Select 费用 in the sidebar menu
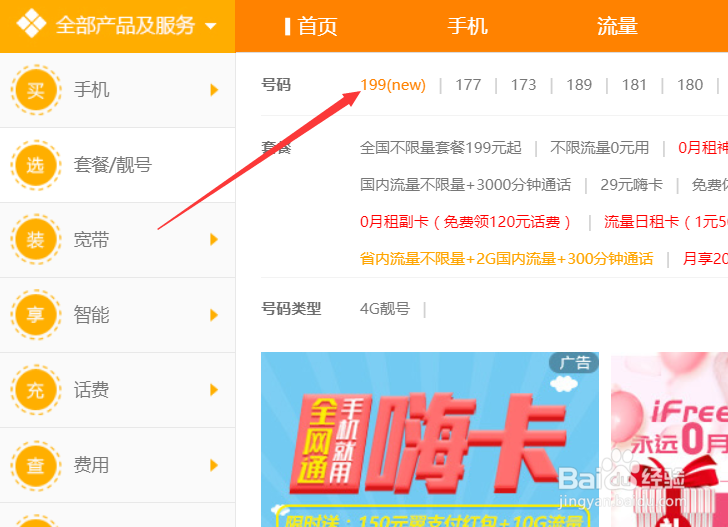This screenshot has width=728, height=527. 91,465
